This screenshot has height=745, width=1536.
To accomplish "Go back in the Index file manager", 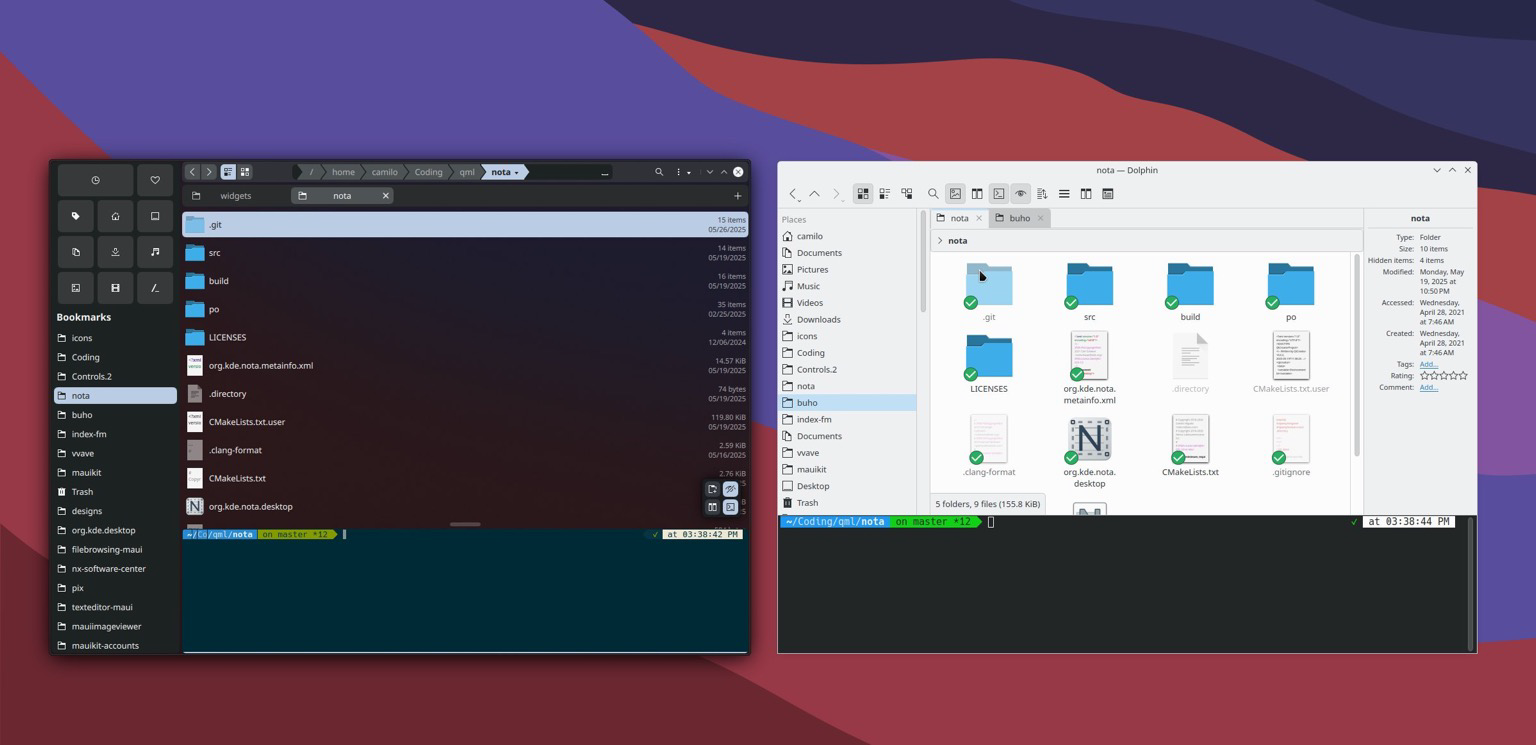I will [192, 172].
